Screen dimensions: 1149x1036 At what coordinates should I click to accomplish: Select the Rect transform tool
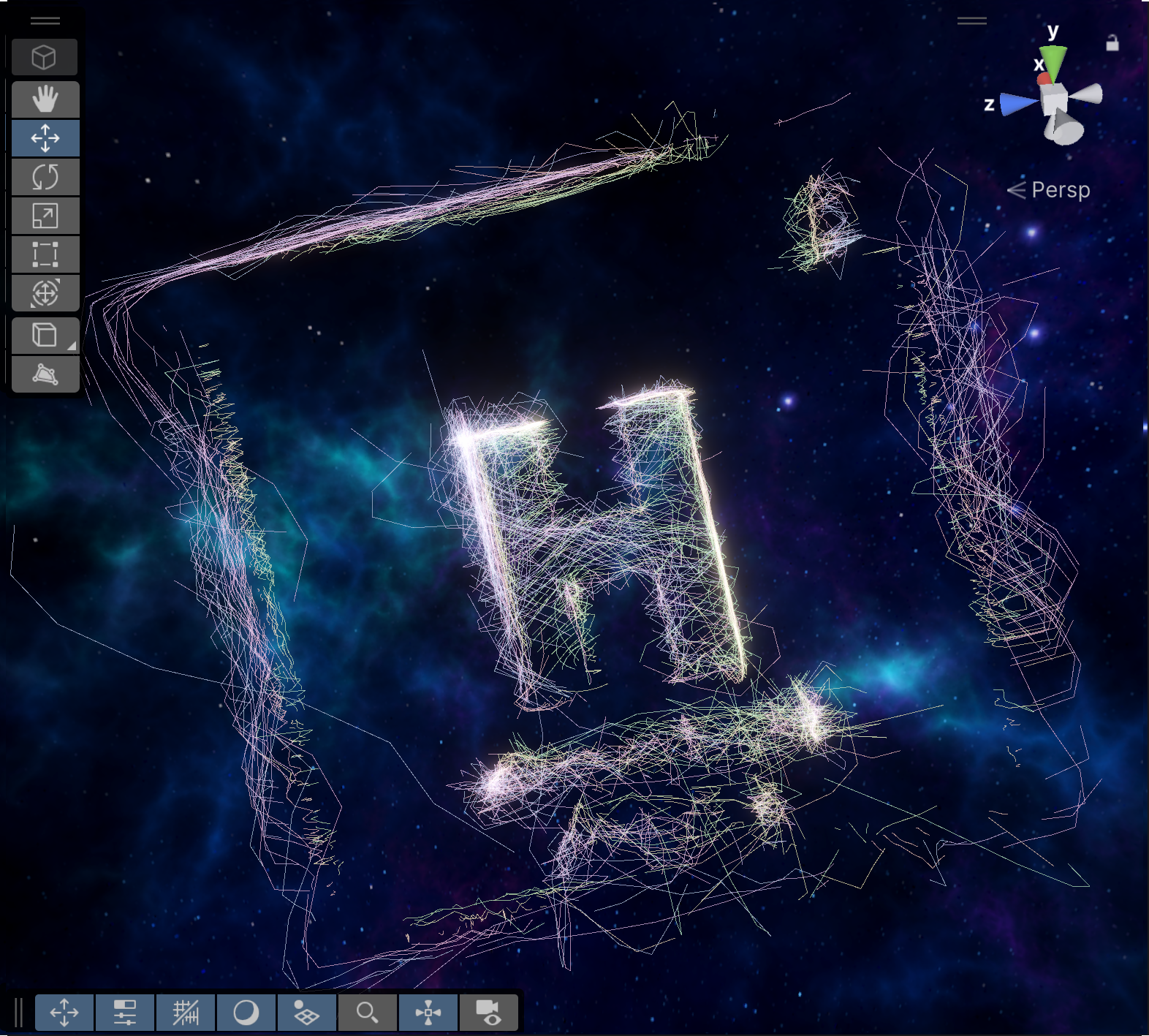click(45, 254)
